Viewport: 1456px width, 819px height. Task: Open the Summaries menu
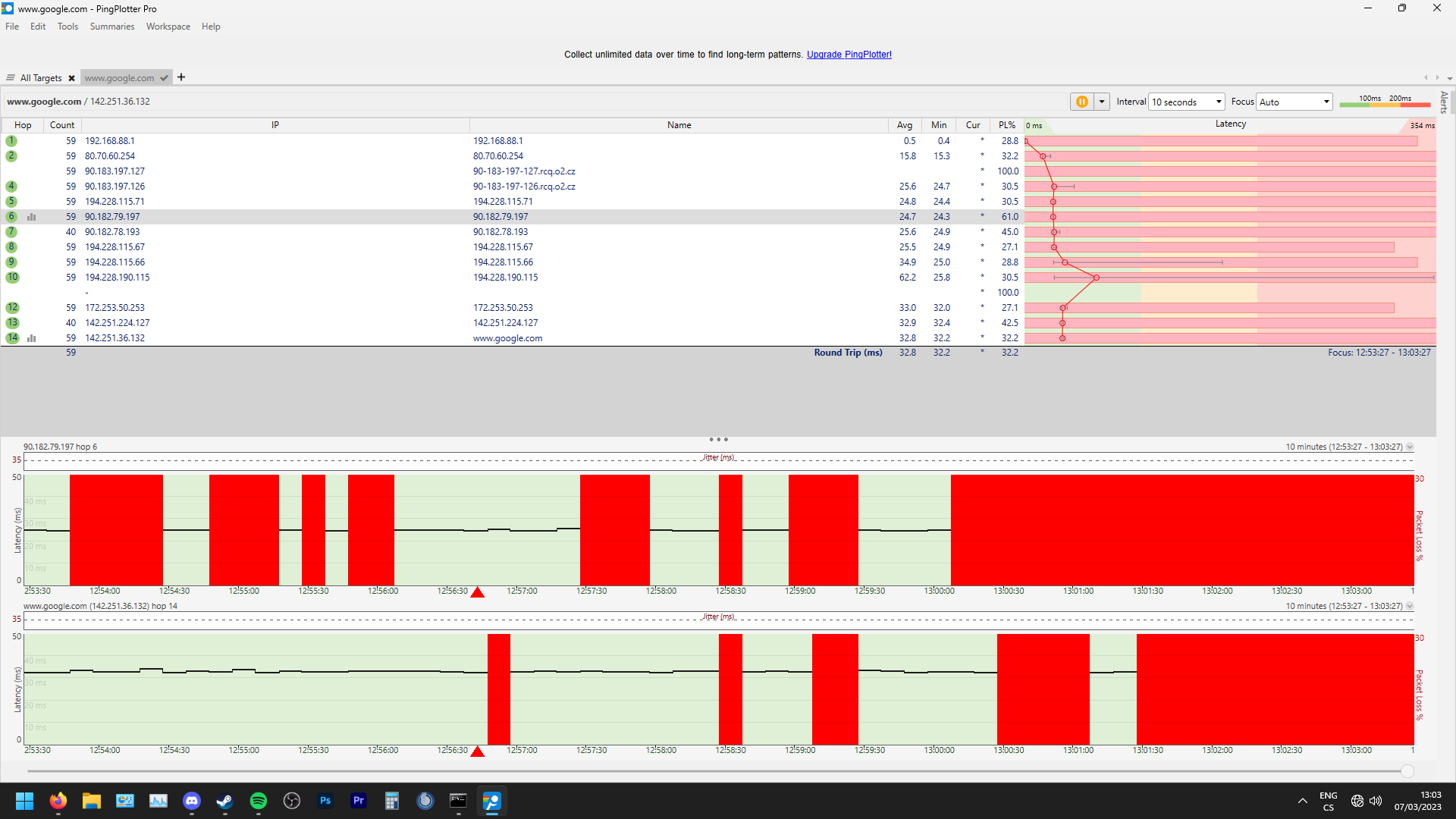tap(111, 27)
